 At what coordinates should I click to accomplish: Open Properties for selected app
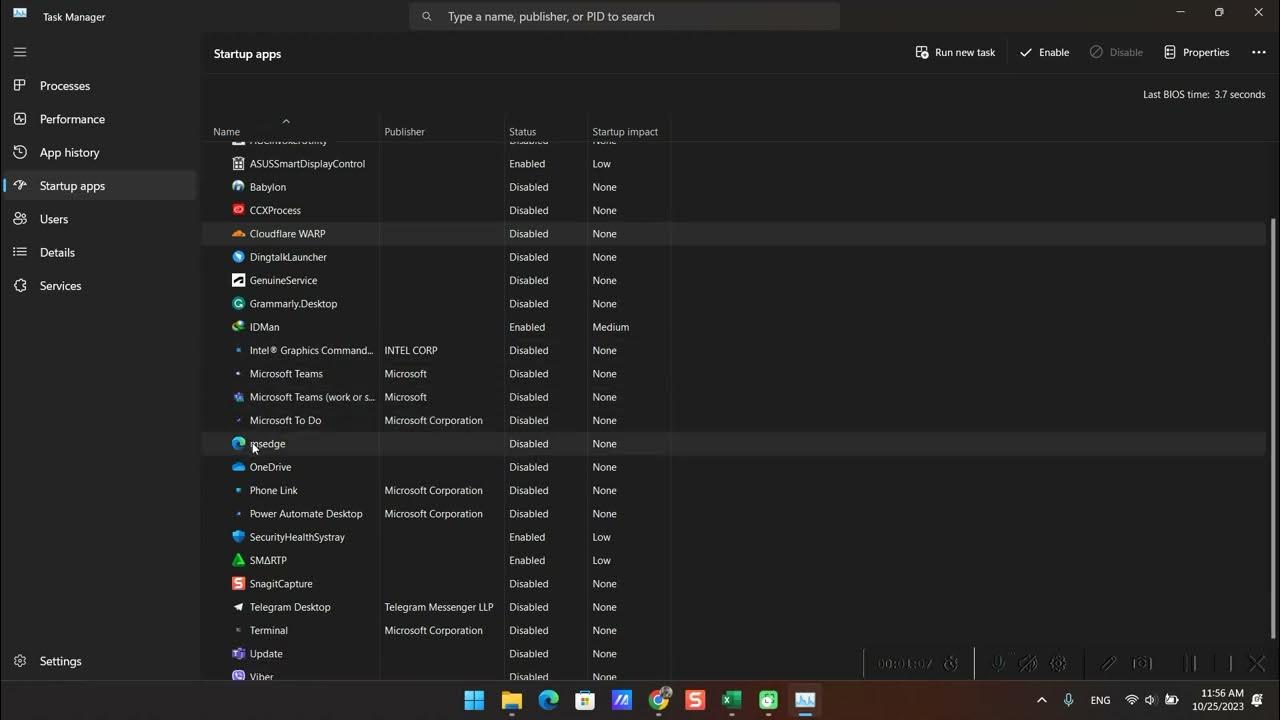pyautogui.click(x=1196, y=52)
